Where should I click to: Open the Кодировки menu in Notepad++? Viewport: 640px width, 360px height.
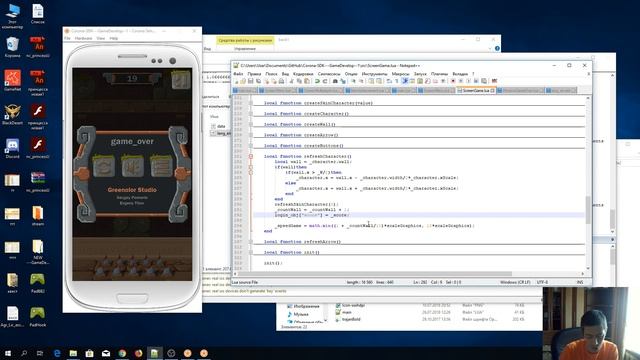pos(303,74)
